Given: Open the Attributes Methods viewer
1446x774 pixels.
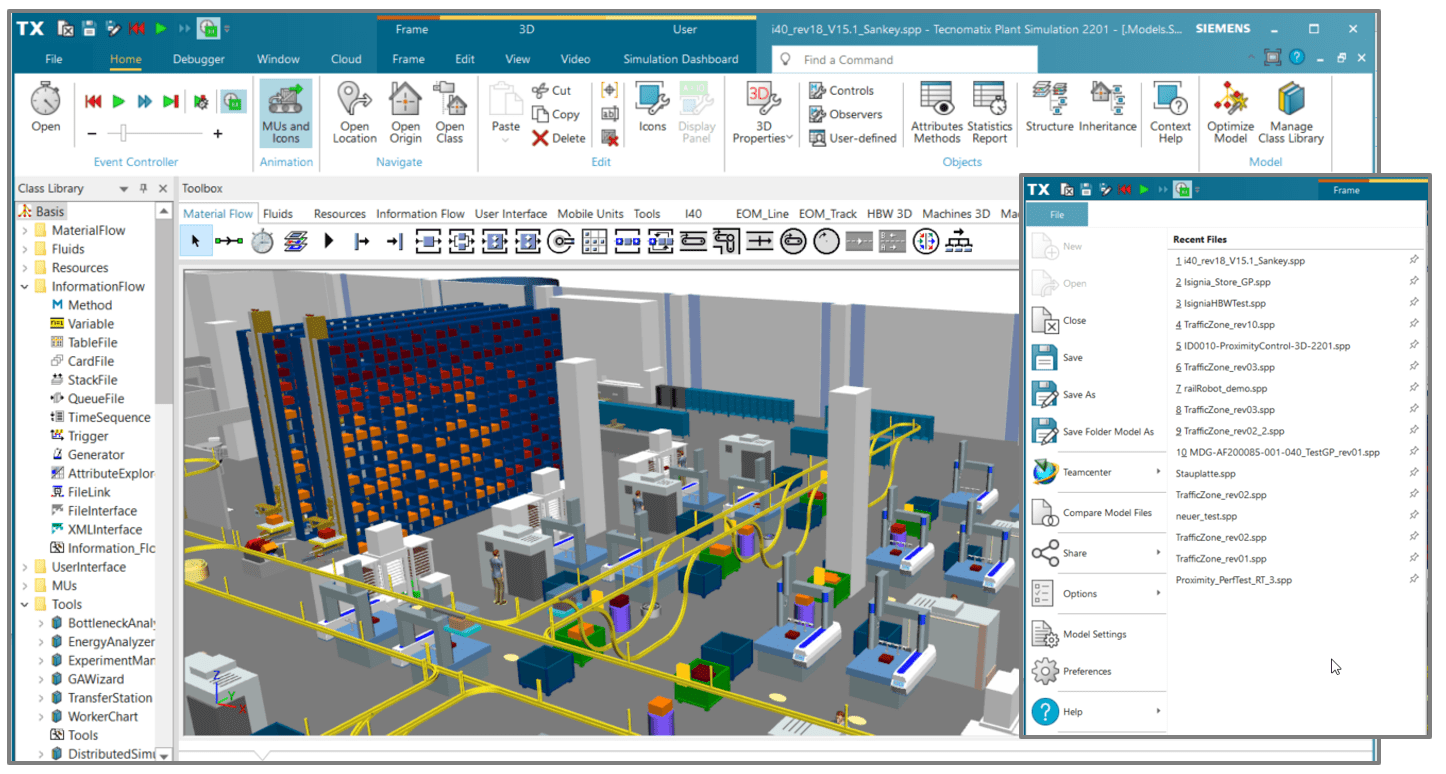Looking at the screenshot, I should pos(936,112).
